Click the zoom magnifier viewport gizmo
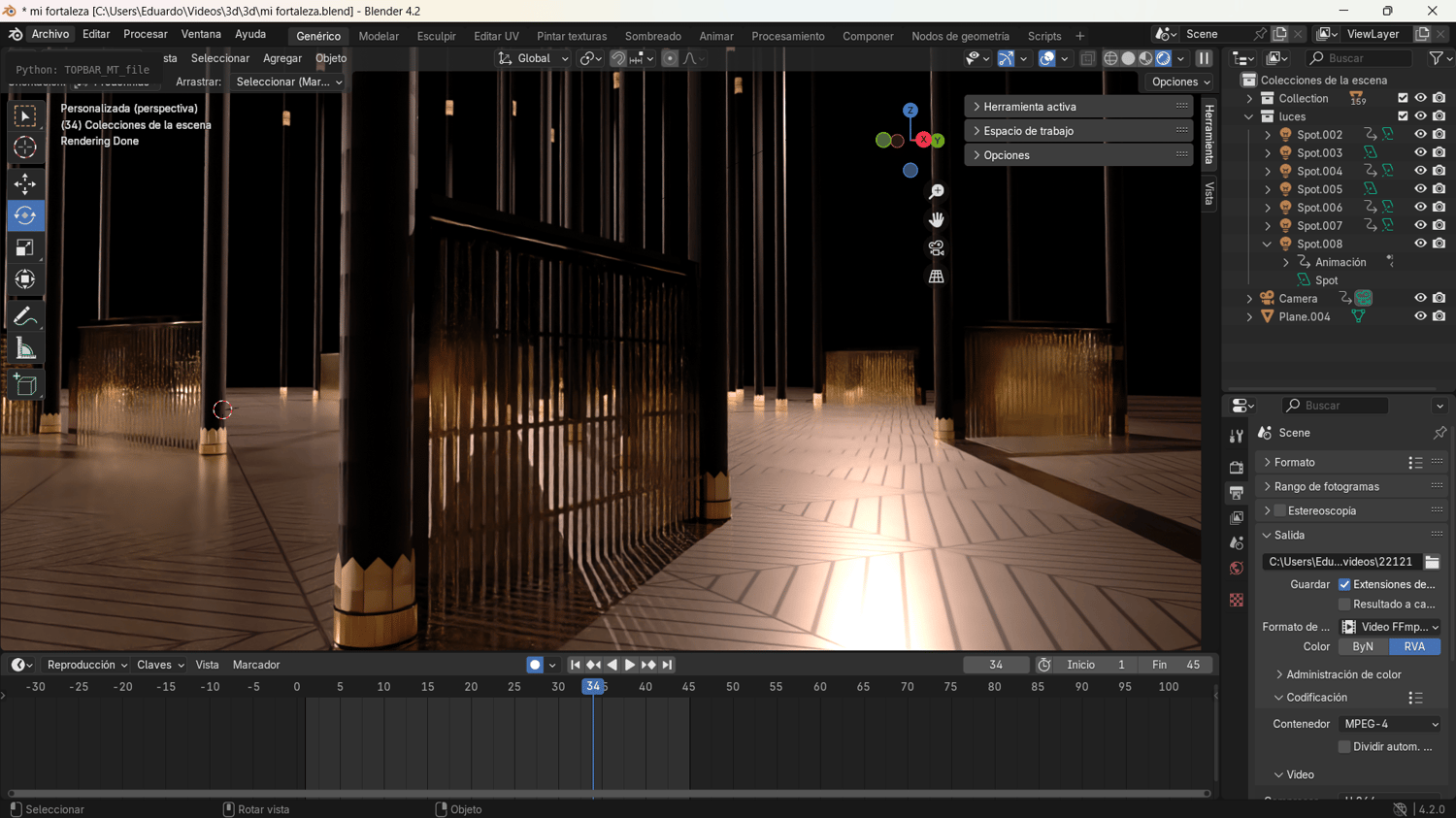1456x818 pixels. tap(936, 192)
